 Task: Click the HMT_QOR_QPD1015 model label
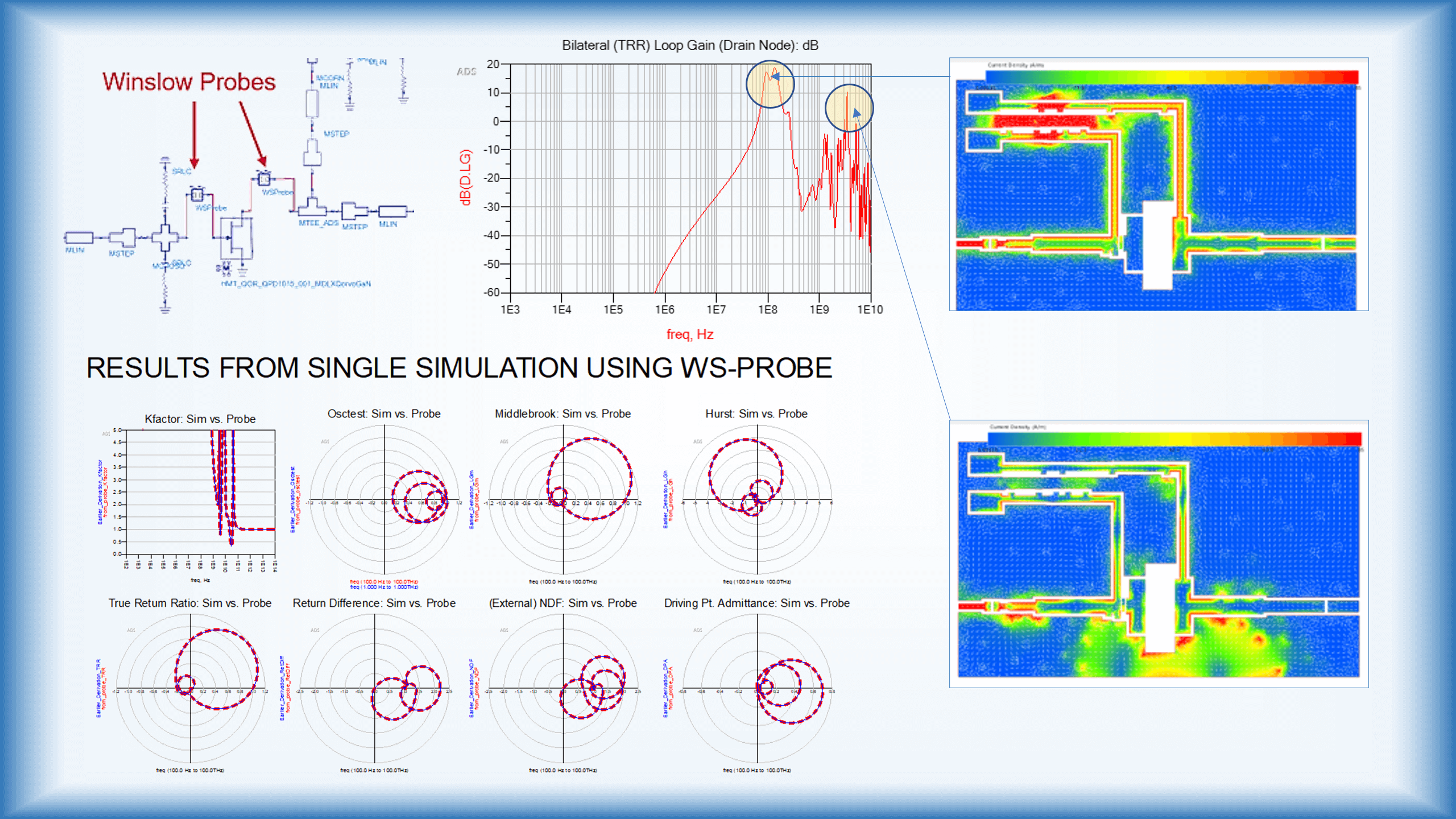(x=296, y=283)
